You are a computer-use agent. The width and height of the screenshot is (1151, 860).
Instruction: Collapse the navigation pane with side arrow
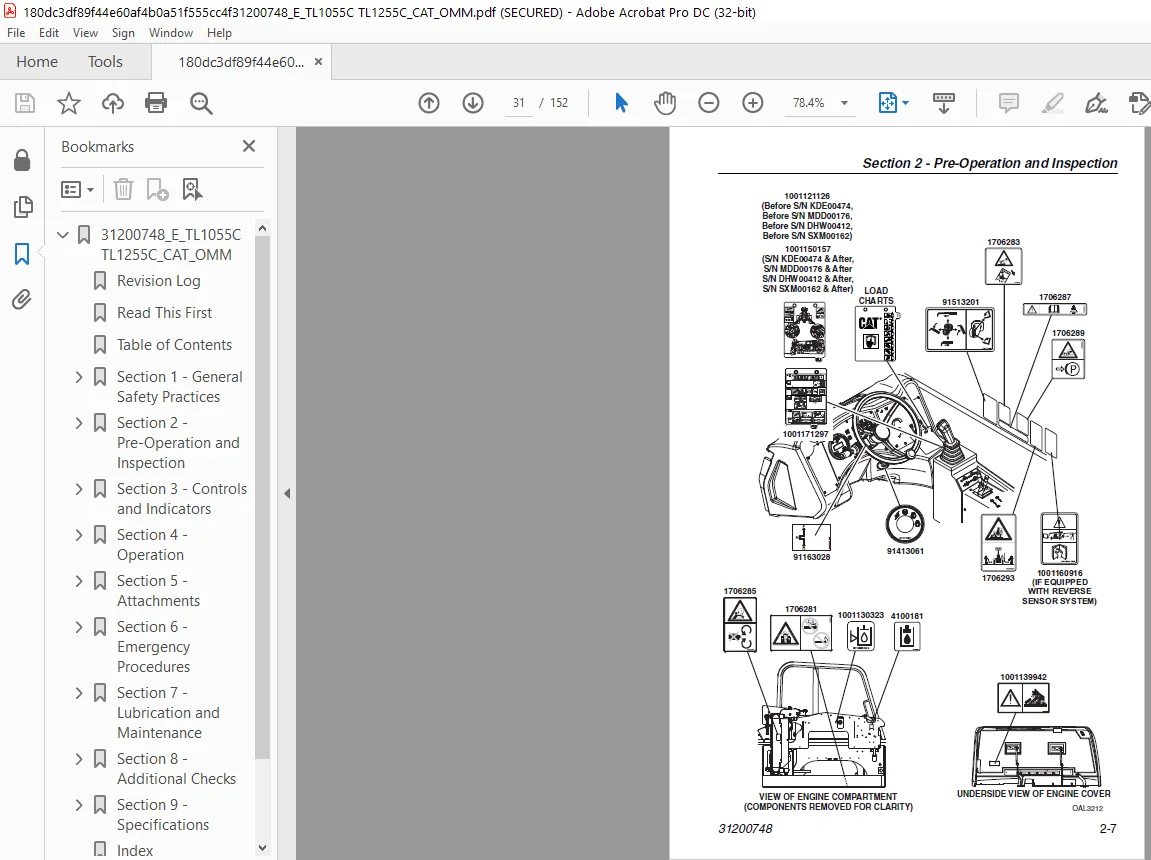point(287,493)
